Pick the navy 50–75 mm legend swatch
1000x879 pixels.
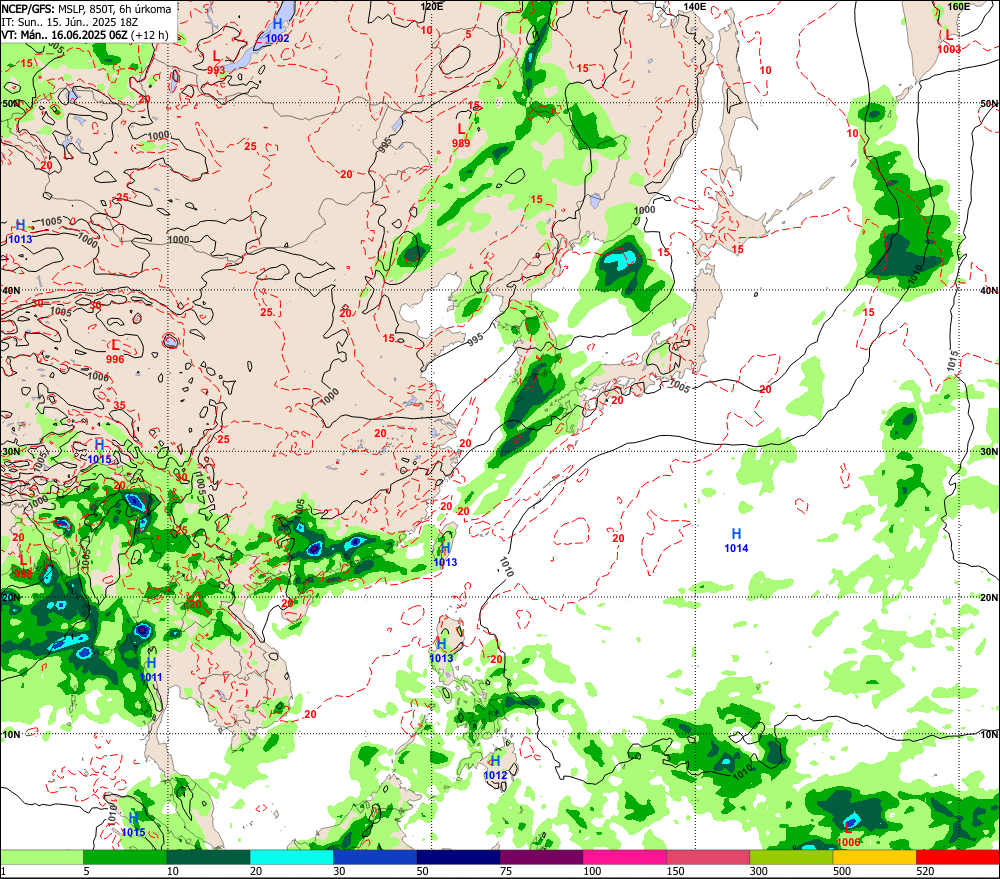(x=458, y=857)
